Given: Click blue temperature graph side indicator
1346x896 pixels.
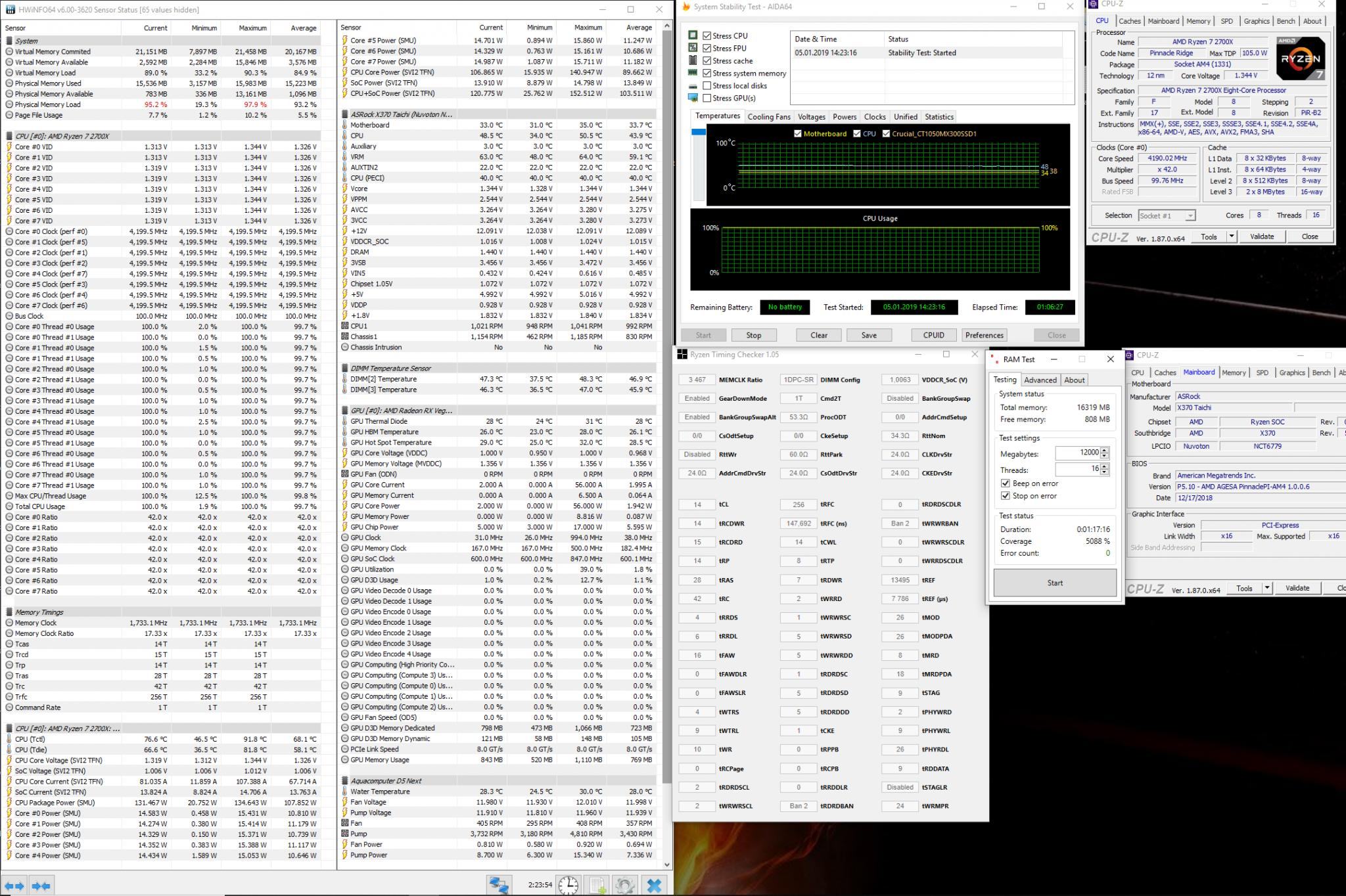Looking at the screenshot, I should tap(699, 132).
